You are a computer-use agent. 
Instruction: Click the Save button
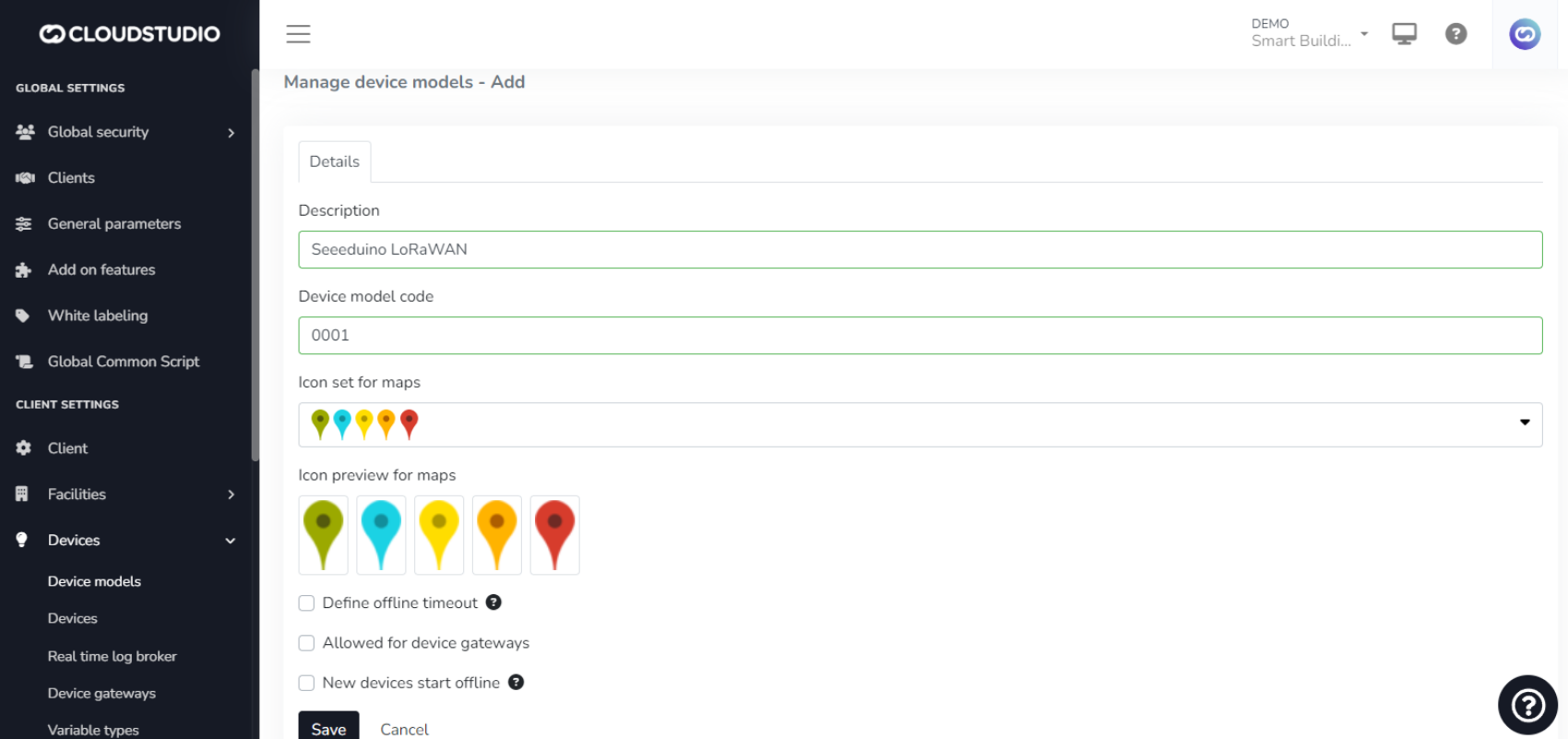click(x=328, y=728)
